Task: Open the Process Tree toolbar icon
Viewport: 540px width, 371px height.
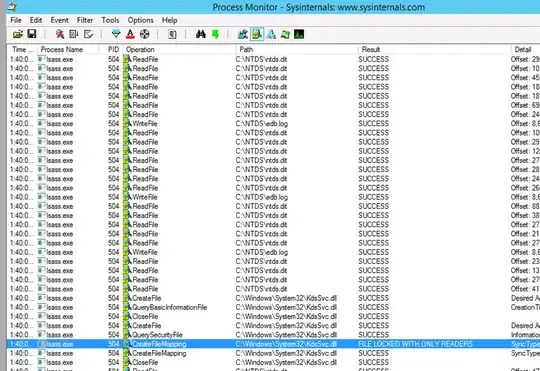Action: pyautogui.click(x=172, y=34)
